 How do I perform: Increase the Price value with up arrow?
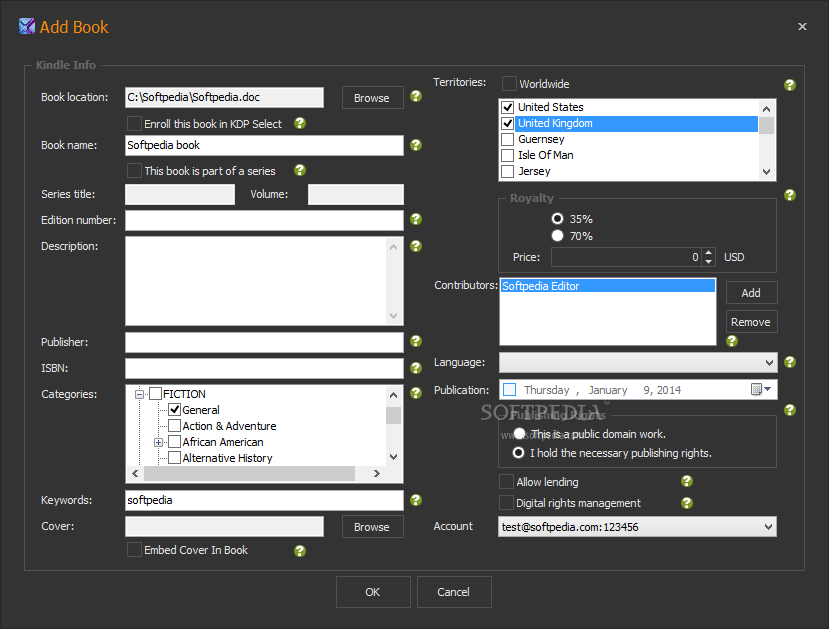click(x=708, y=252)
